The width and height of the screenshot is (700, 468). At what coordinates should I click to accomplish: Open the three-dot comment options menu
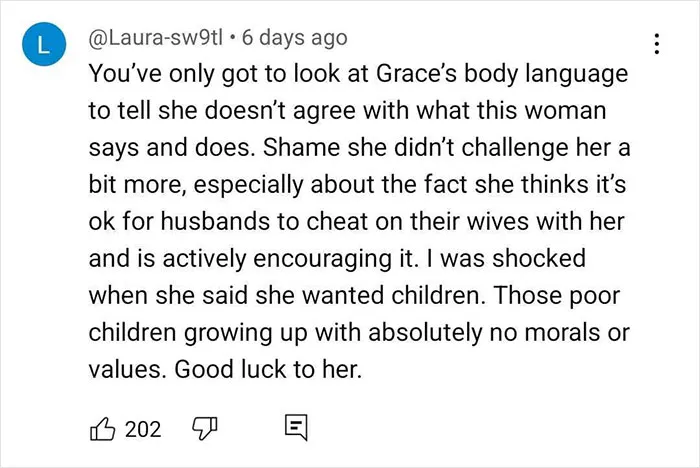click(656, 44)
